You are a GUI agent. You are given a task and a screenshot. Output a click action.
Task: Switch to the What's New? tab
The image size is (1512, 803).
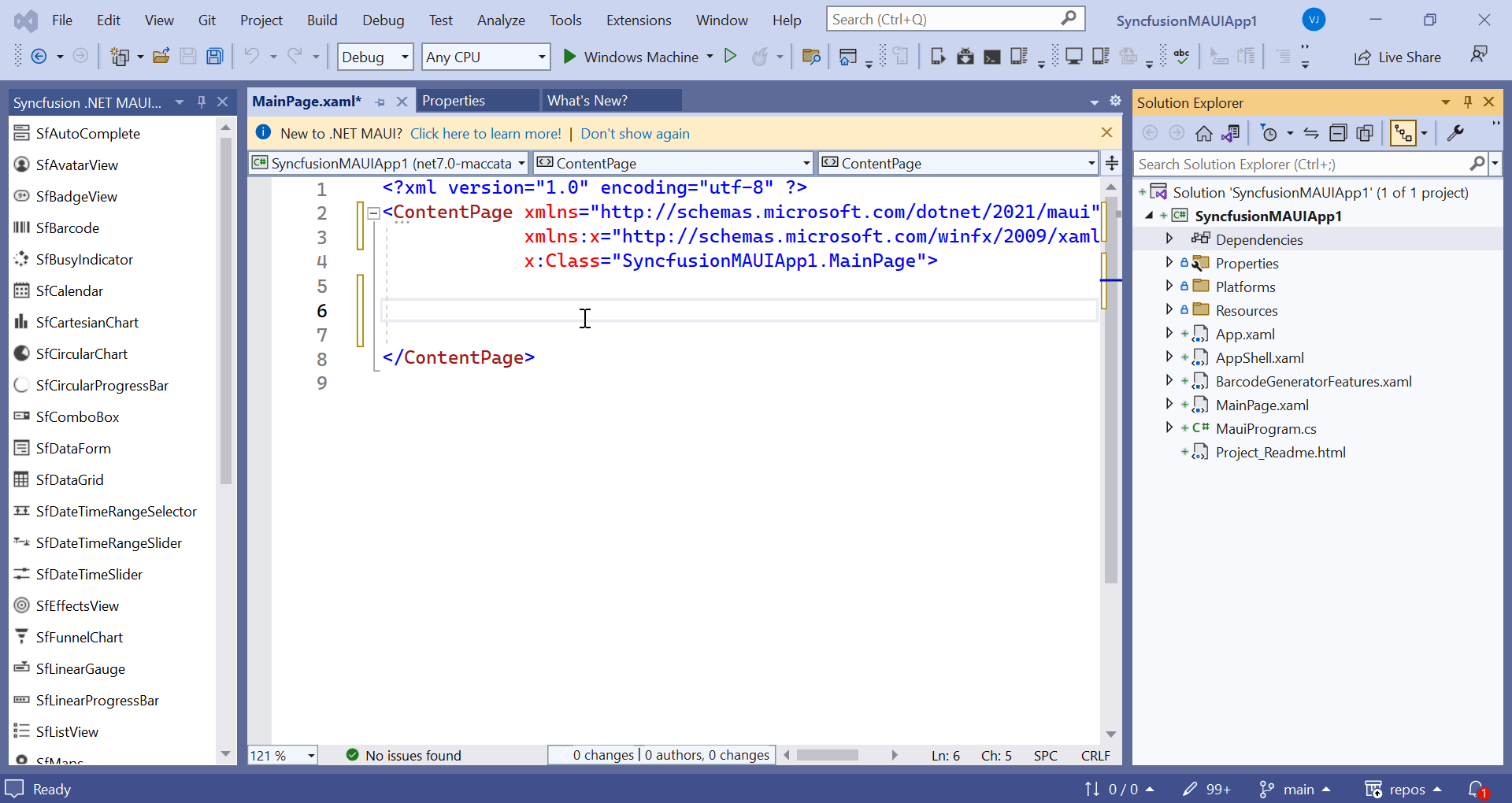[x=587, y=101]
